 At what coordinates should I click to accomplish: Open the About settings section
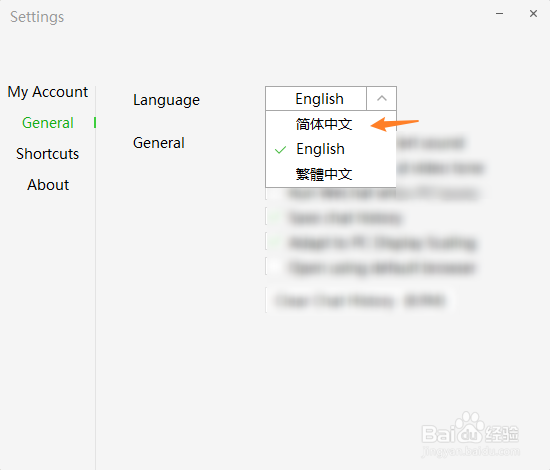(48, 184)
